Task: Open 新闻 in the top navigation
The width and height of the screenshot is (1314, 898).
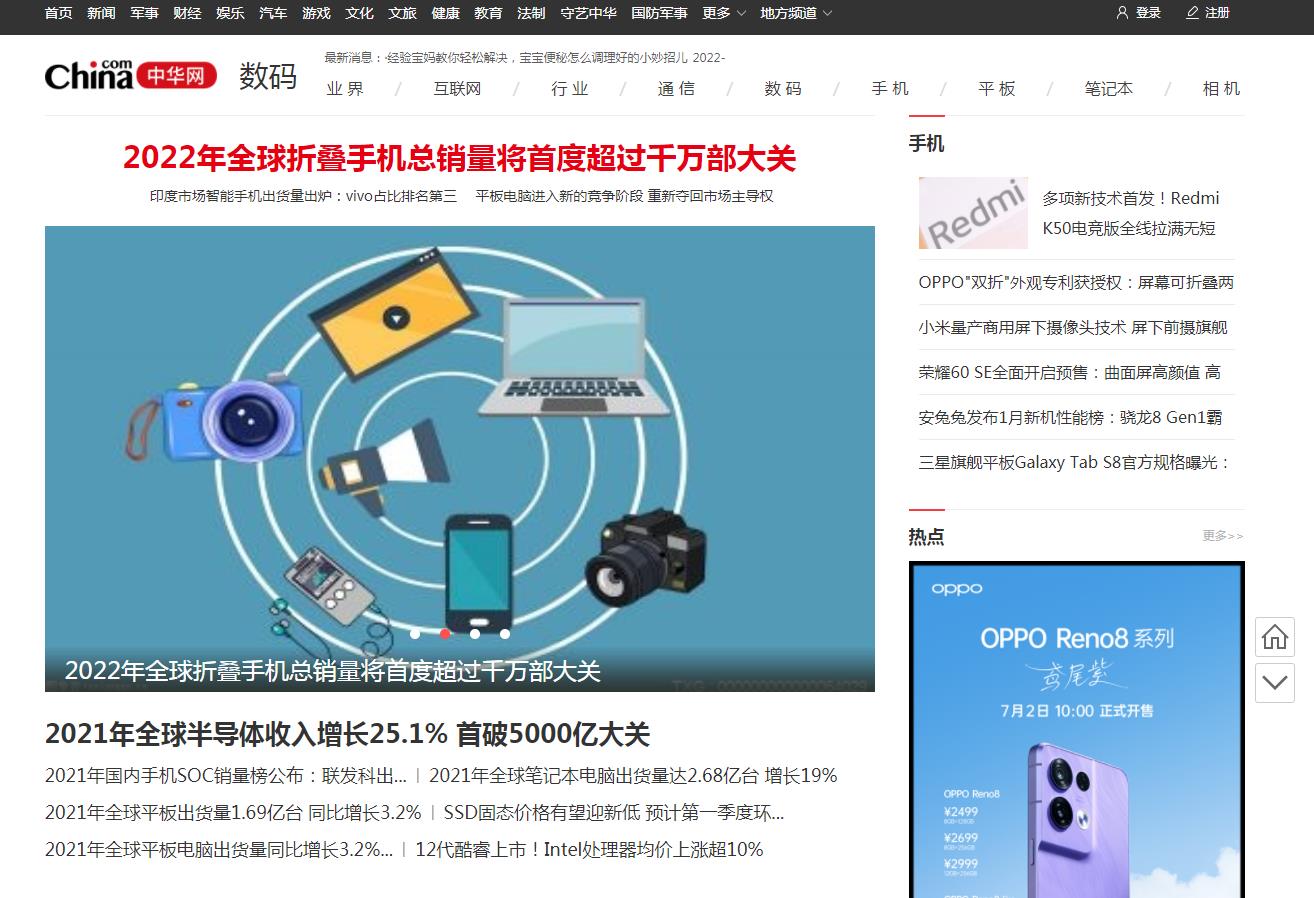Action: (x=101, y=13)
